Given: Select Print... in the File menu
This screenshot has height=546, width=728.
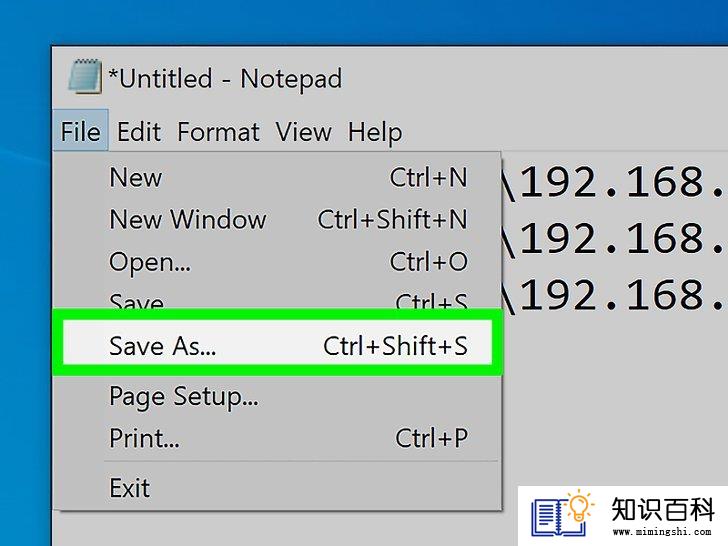Looking at the screenshot, I should pos(278,438).
